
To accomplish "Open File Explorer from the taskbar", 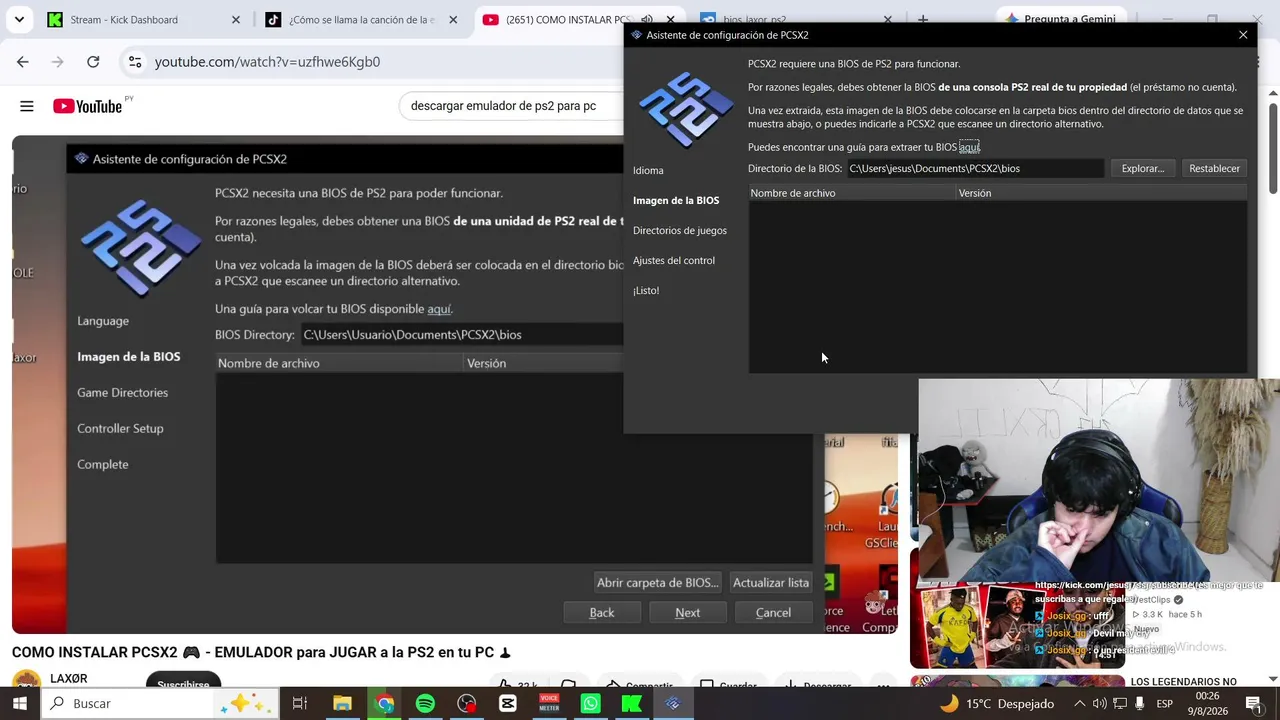I will click(342, 703).
